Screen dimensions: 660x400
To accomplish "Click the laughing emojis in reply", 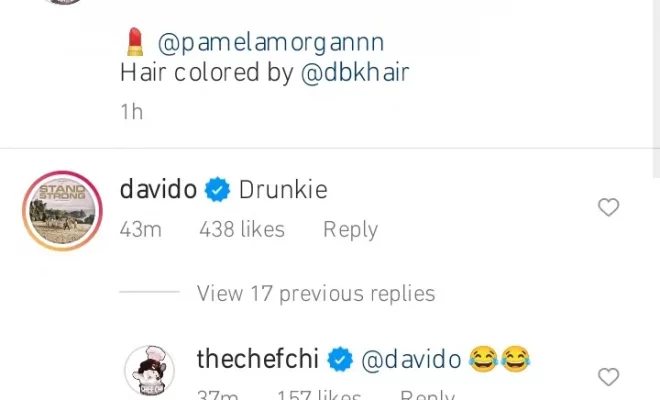I will (x=499, y=359).
